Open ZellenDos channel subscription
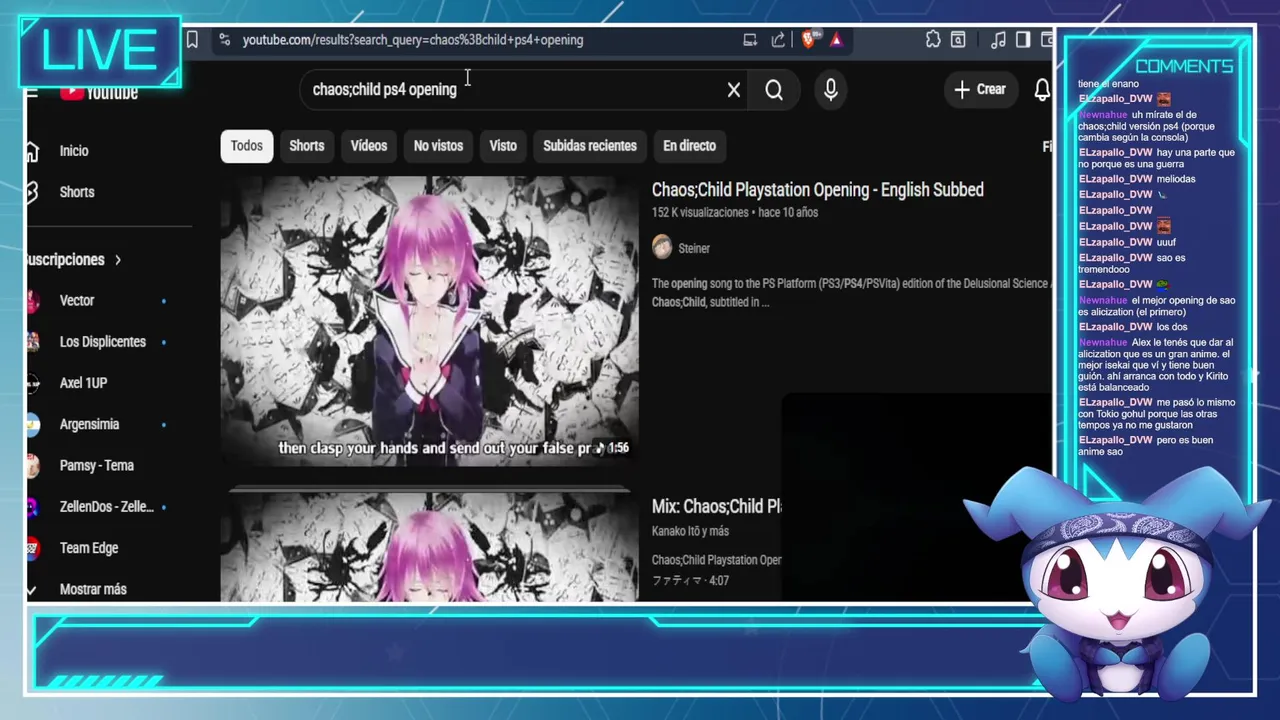Image resolution: width=1280 pixels, height=720 pixels. [106, 507]
